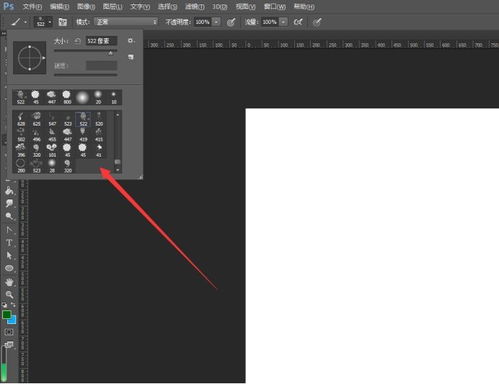Select the Path Selection arrow tool

pos(9,256)
